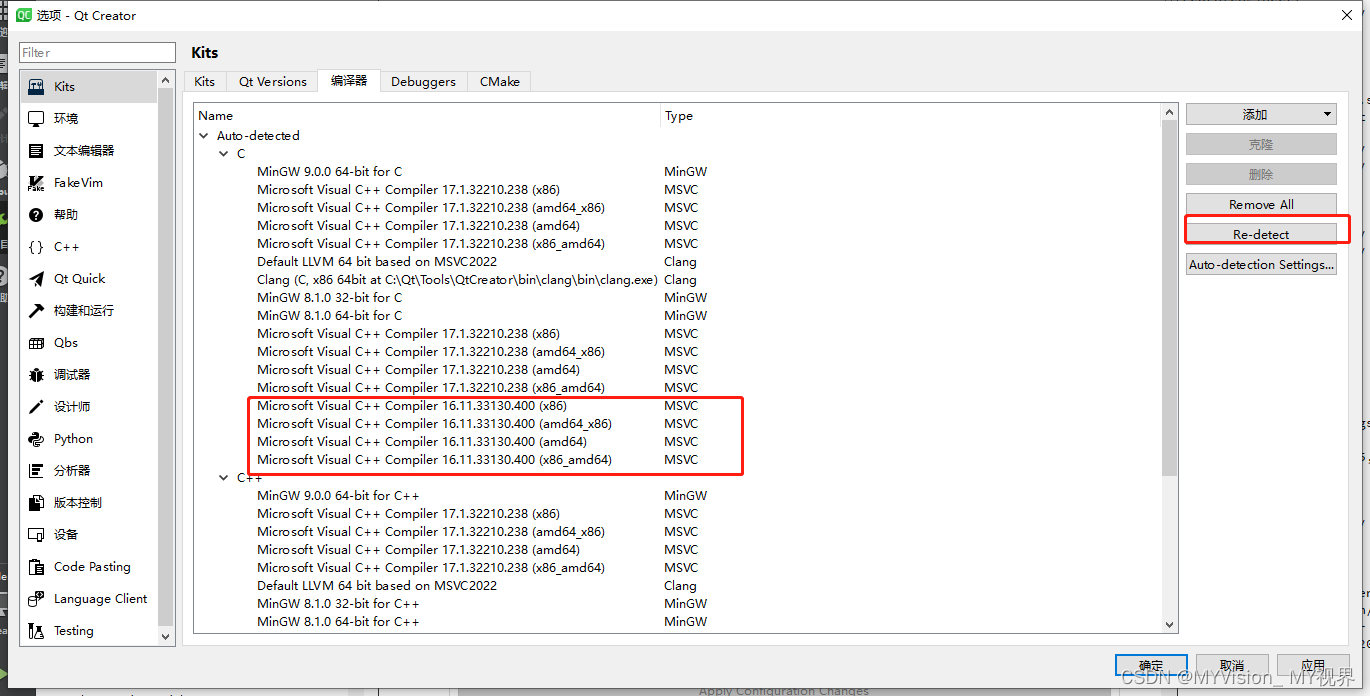Open the 版本控制 category icon
This screenshot has width=1370, height=696.
tap(36, 503)
